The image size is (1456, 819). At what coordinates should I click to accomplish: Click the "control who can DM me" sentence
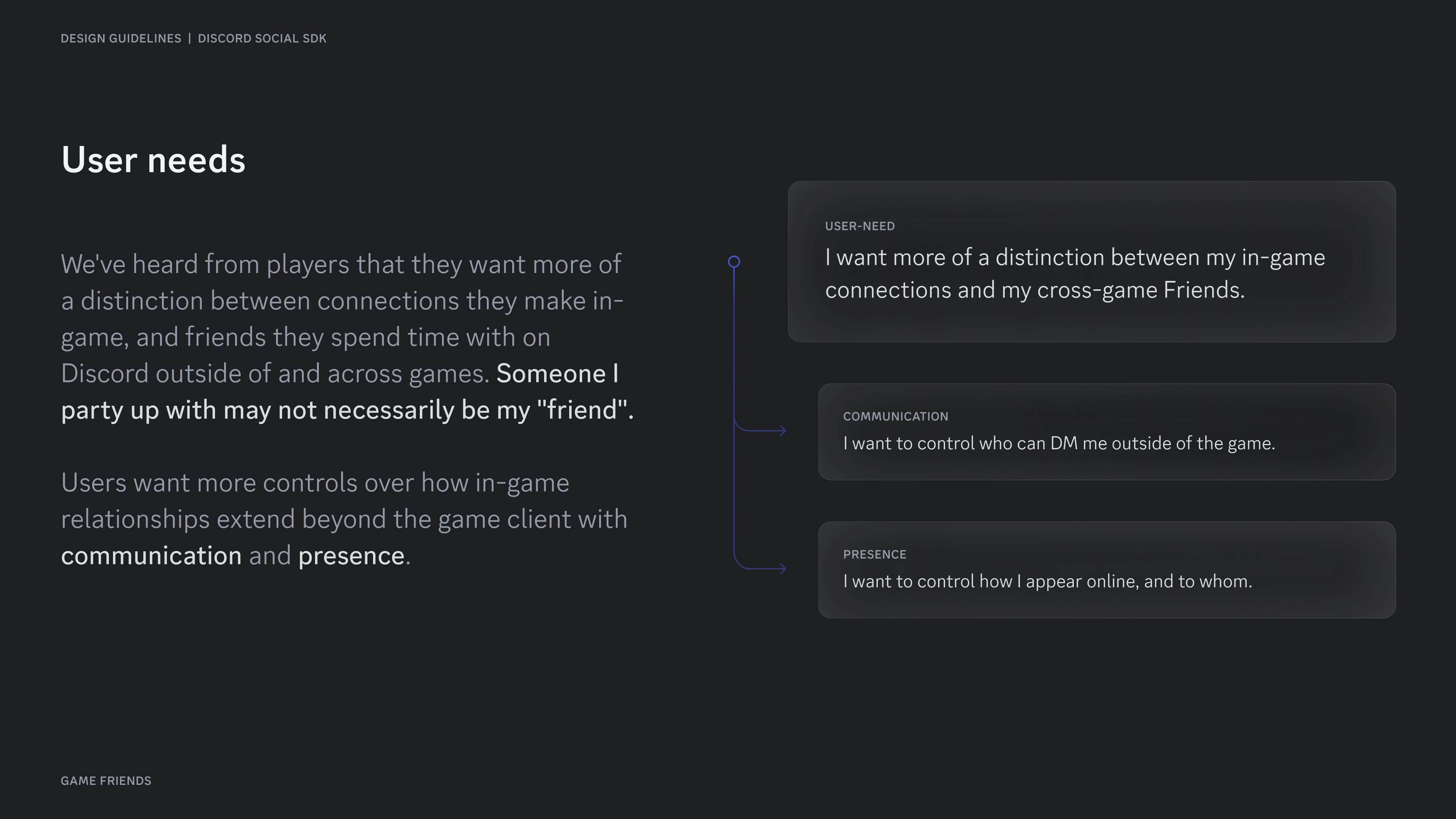click(1059, 443)
